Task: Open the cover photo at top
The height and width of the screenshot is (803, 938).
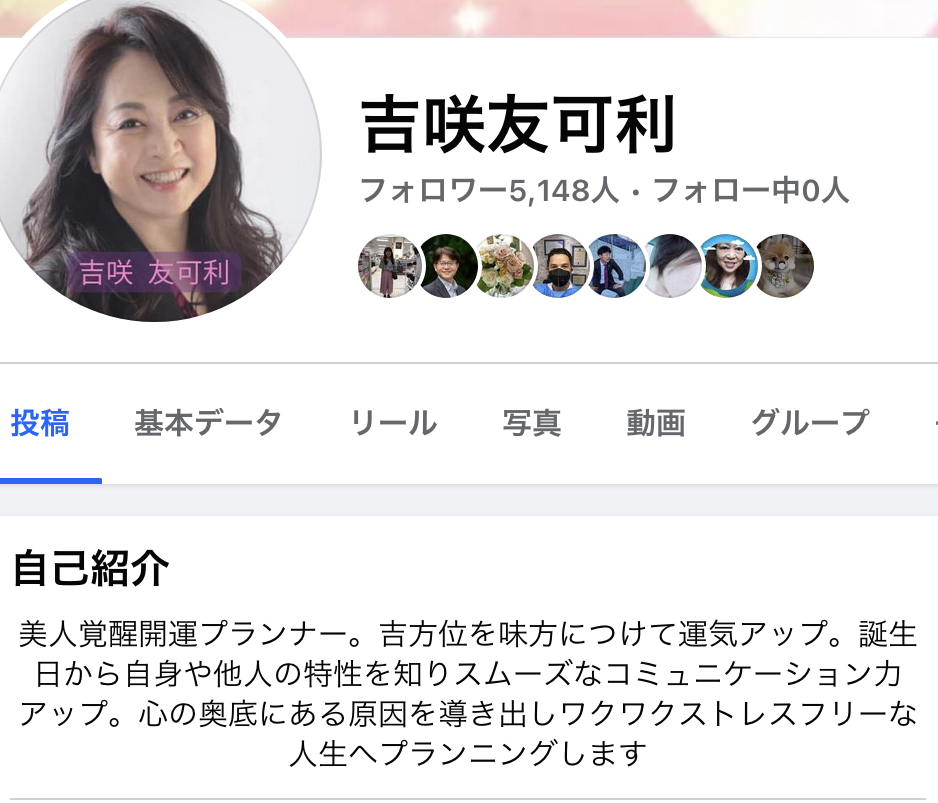Action: tap(598, 18)
